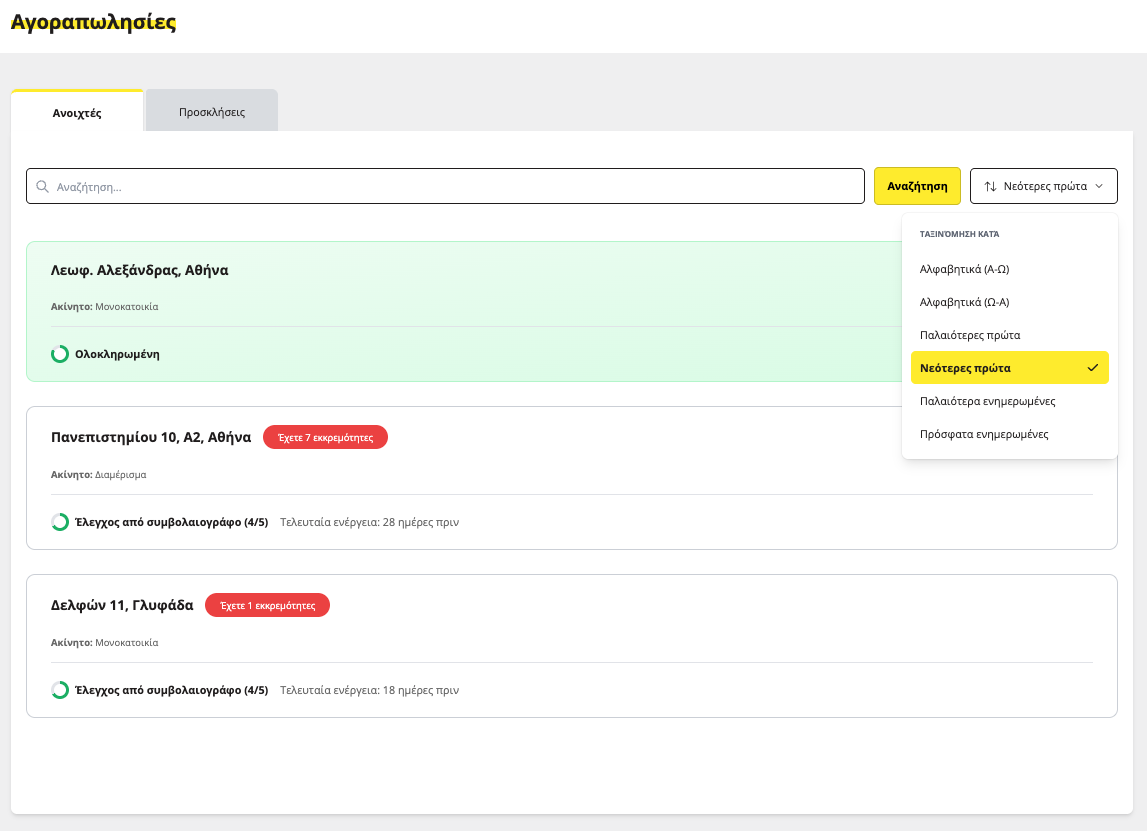Click the sort arrows icon
The image size is (1147, 831).
pyautogui.click(x=990, y=187)
